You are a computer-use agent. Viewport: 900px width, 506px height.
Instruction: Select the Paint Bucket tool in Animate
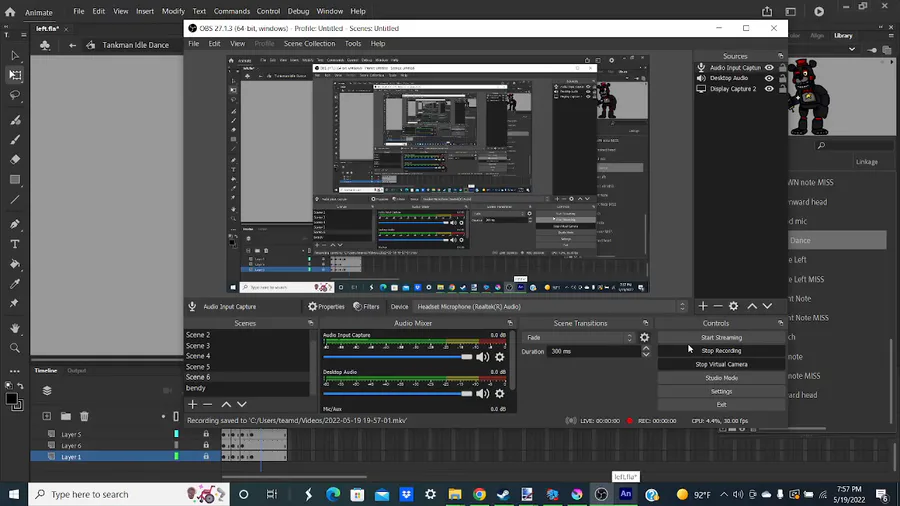(15, 264)
